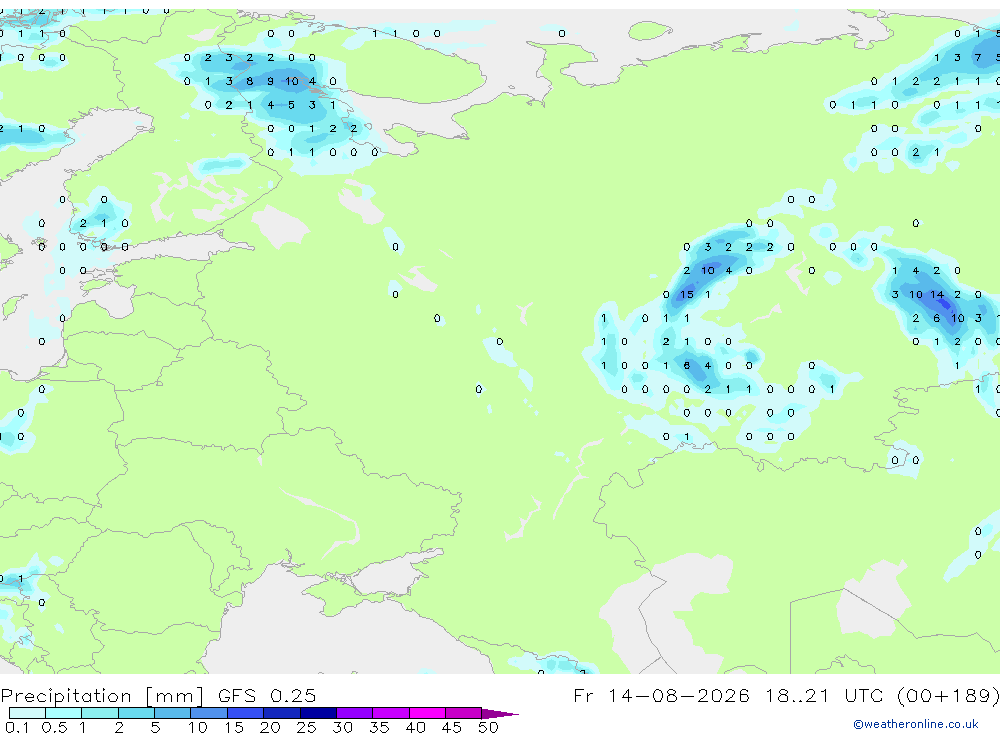Select the 20–25 mm legend color swatch
Image resolution: width=1000 pixels, height=733 pixels.
click(x=282, y=713)
